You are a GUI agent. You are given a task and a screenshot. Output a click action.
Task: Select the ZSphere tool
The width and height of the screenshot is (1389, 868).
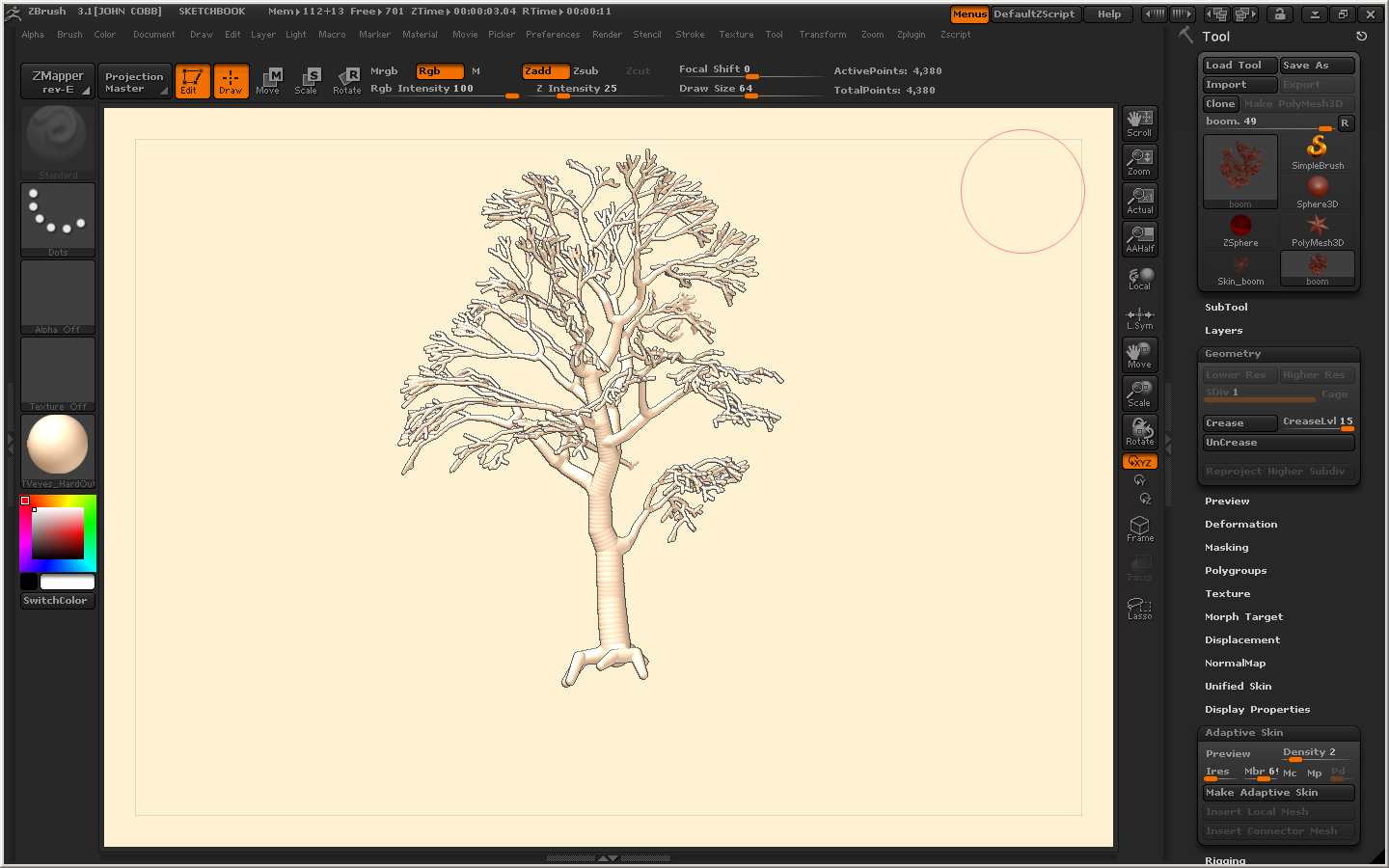1240,231
